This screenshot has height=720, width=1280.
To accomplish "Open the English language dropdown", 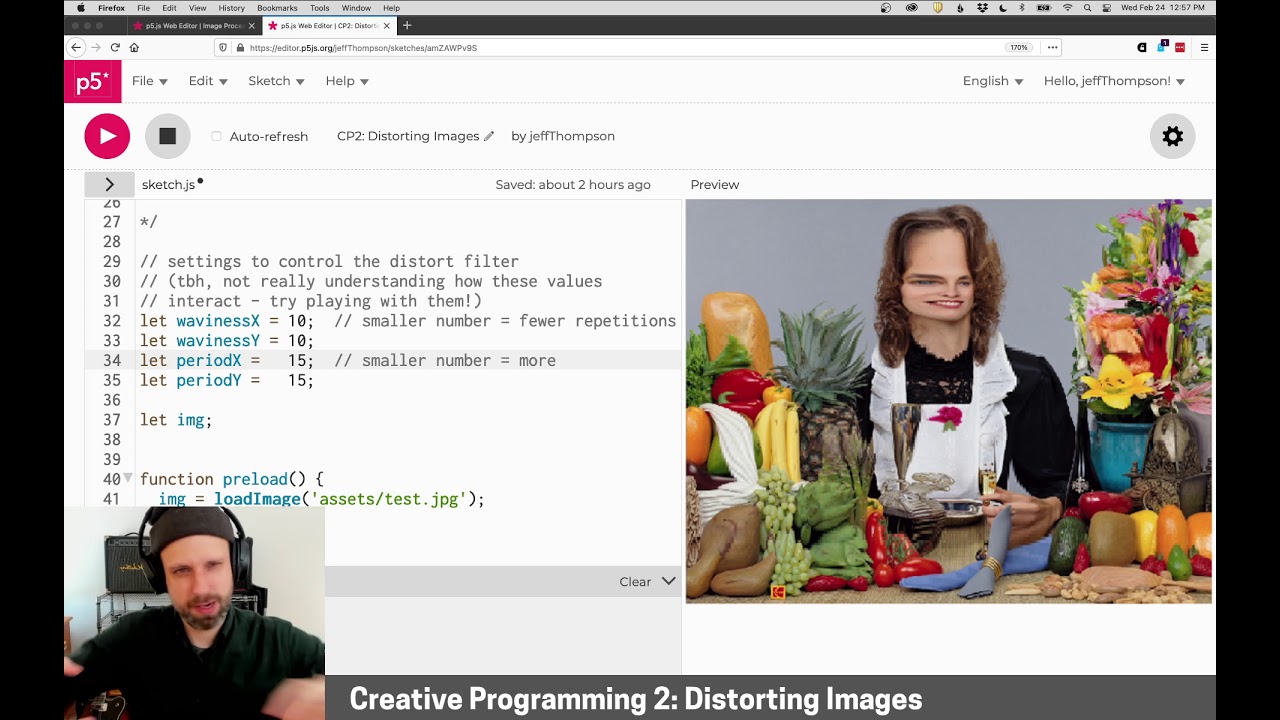I will (993, 81).
